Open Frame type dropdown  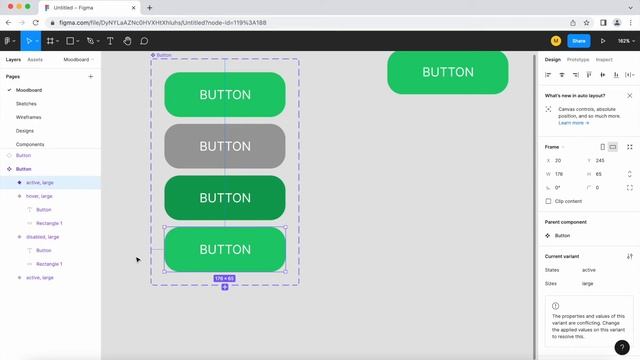(x=554, y=147)
